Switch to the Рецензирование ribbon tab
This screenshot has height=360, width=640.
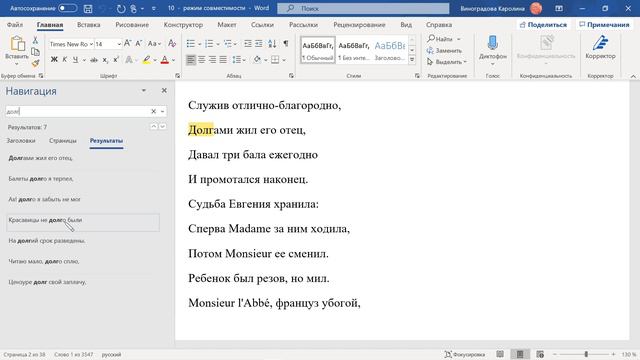click(x=359, y=25)
